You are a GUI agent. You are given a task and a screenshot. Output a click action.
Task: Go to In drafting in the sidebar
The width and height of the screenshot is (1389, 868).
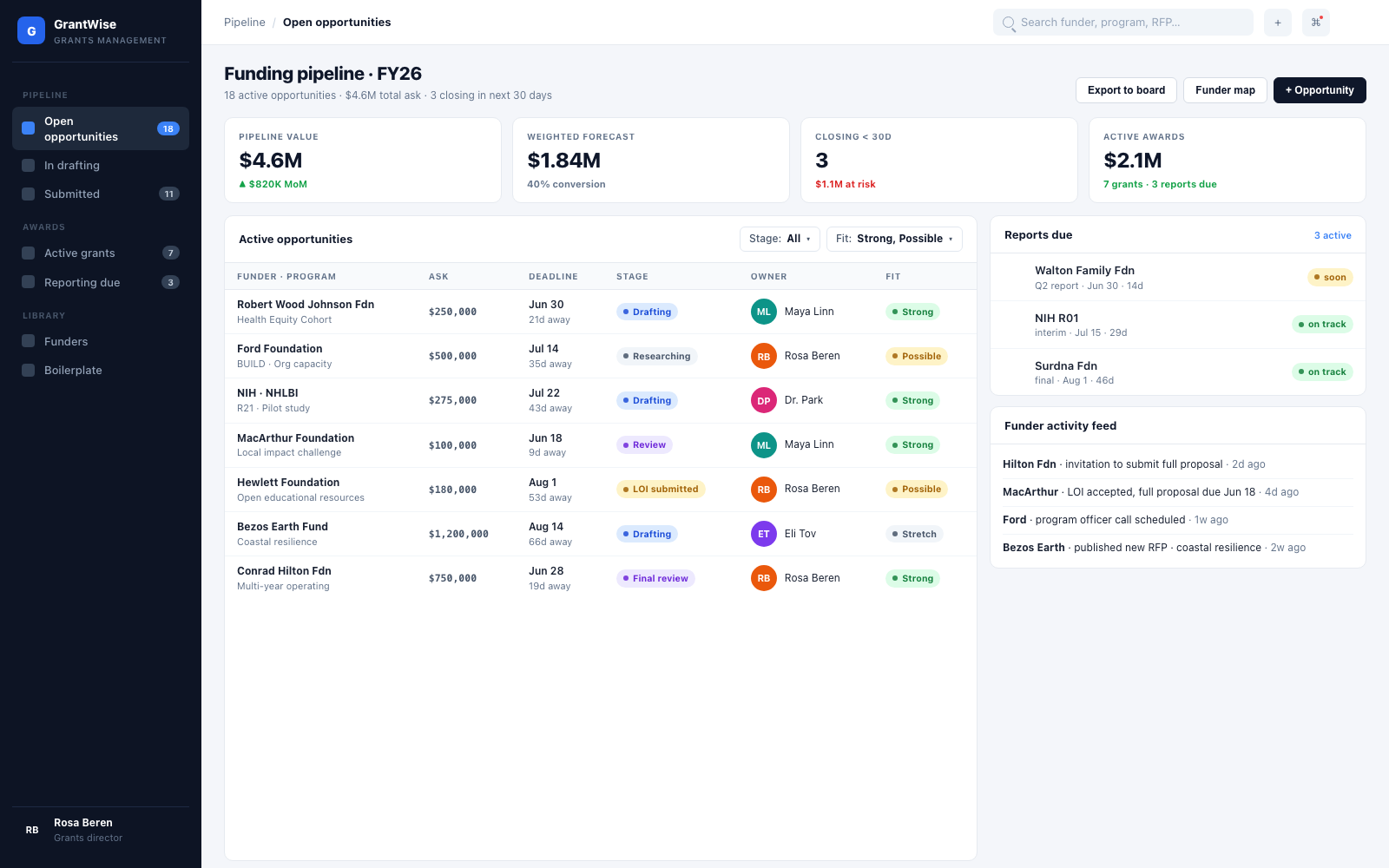pyautogui.click(x=101, y=165)
